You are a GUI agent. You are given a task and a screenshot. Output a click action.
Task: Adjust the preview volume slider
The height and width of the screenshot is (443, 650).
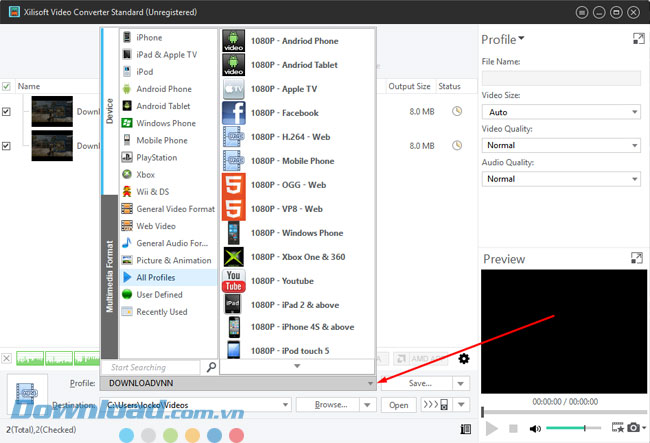coord(574,428)
